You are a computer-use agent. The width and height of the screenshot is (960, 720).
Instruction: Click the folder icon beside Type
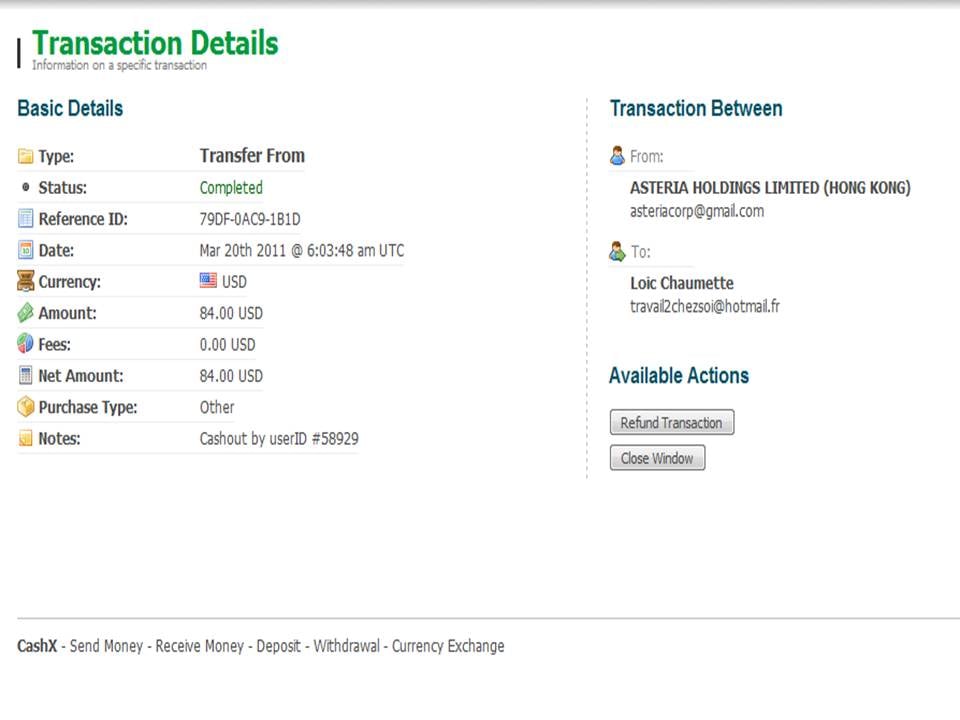pos(25,156)
